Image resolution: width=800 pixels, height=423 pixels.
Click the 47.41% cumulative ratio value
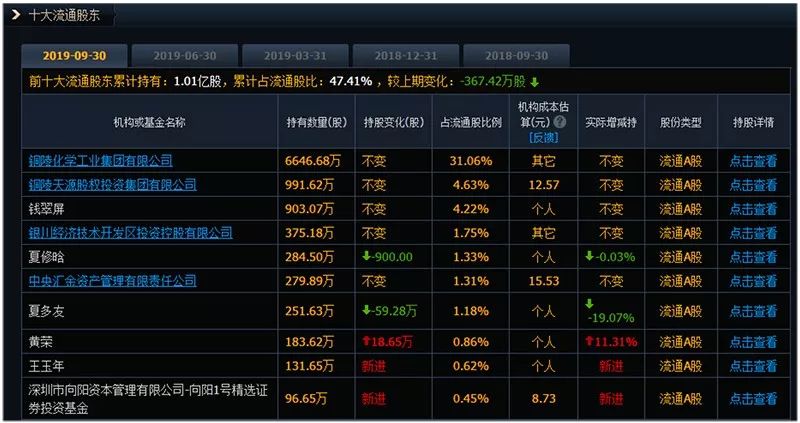click(351, 82)
